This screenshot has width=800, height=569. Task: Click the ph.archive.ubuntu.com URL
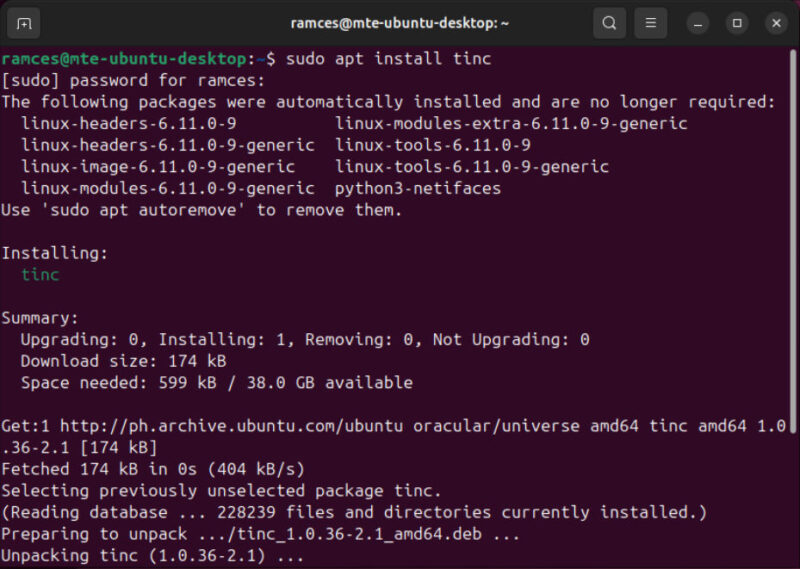pyautogui.click(x=231, y=426)
